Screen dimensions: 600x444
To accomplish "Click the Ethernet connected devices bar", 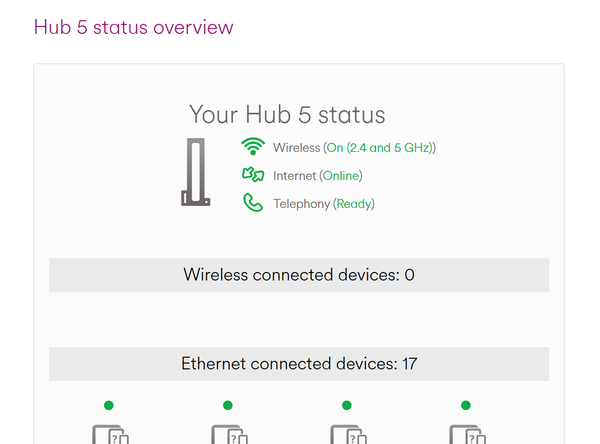I will coord(299,364).
